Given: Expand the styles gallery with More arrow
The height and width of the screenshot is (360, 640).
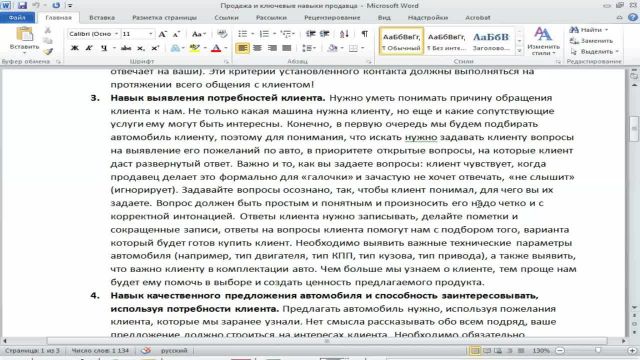Looking at the screenshot, I should pos(519,51).
